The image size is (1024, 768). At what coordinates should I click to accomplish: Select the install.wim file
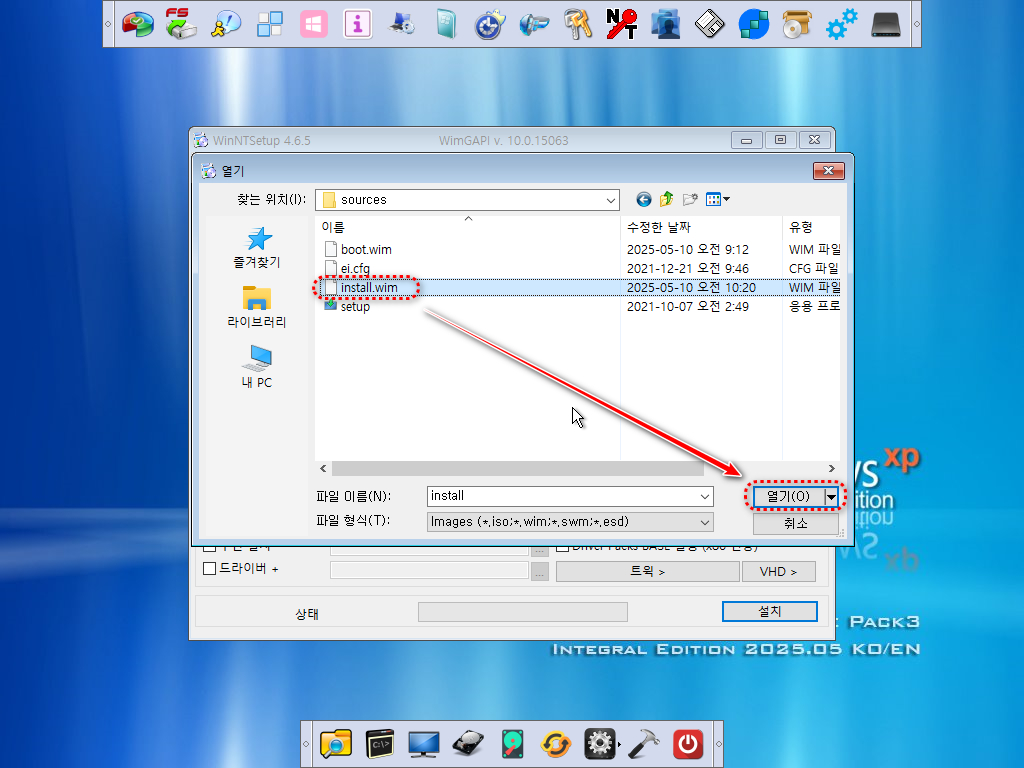point(368,287)
